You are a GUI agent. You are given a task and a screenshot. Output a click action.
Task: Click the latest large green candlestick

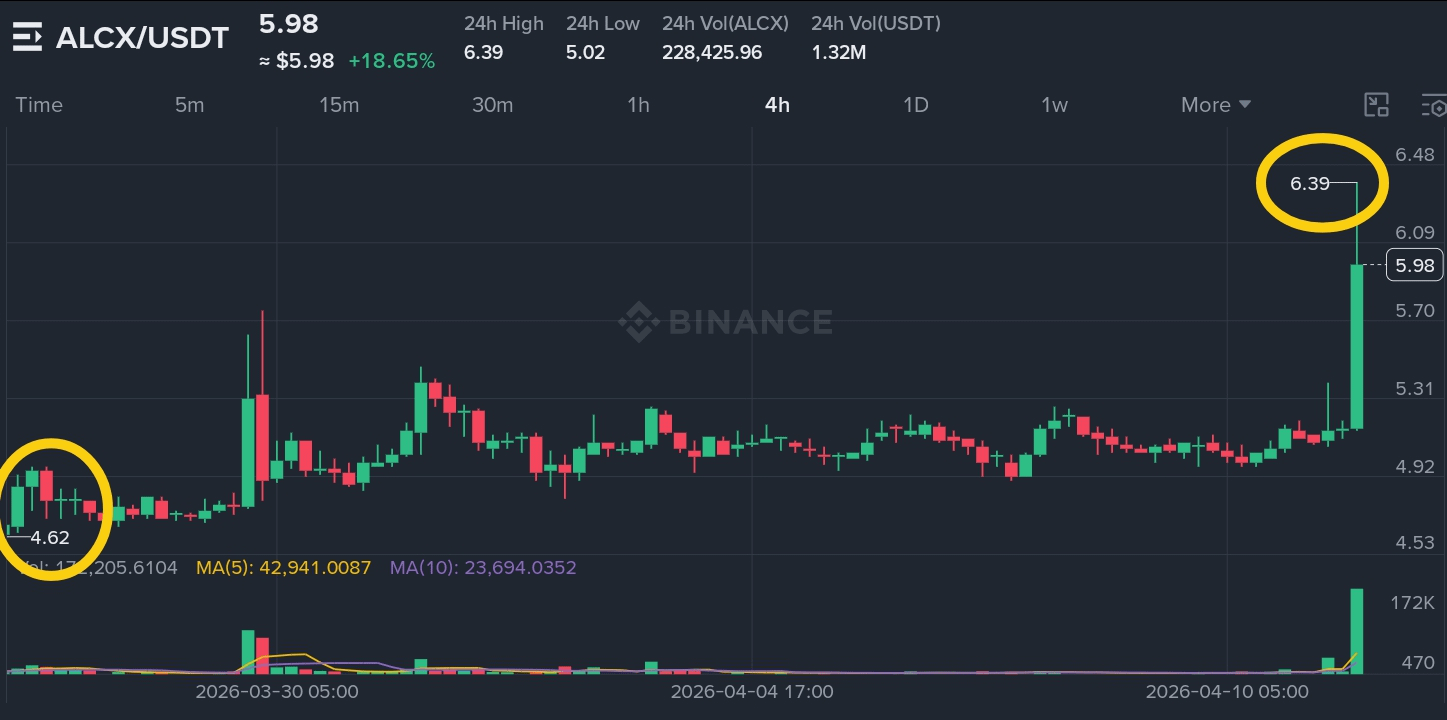(x=1357, y=346)
